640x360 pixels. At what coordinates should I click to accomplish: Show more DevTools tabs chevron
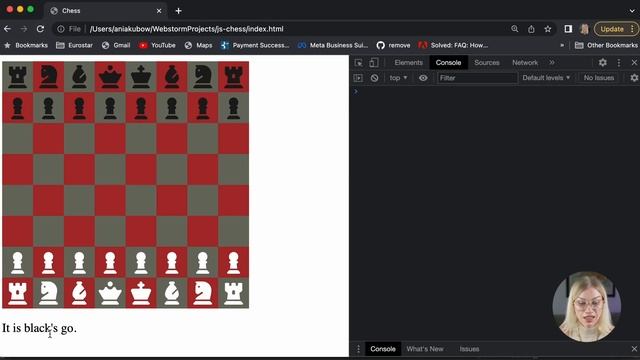(x=552, y=62)
